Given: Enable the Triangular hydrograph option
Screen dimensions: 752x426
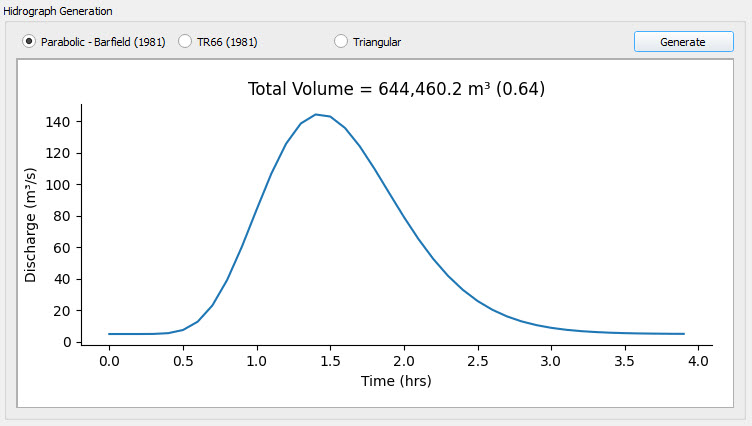Looking at the screenshot, I should [x=341, y=41].
